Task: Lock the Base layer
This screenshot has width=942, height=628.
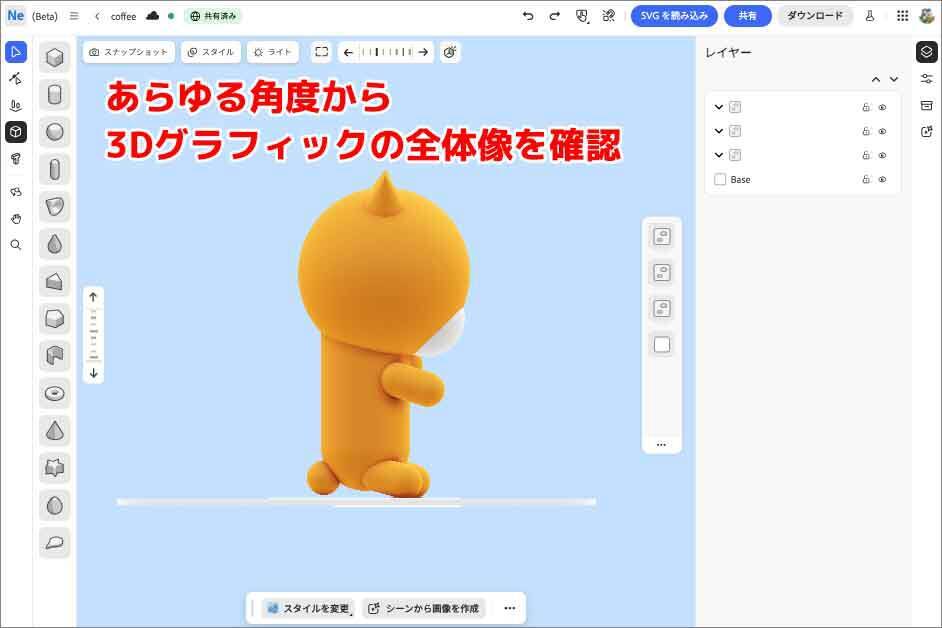Action: click(866, 180)
